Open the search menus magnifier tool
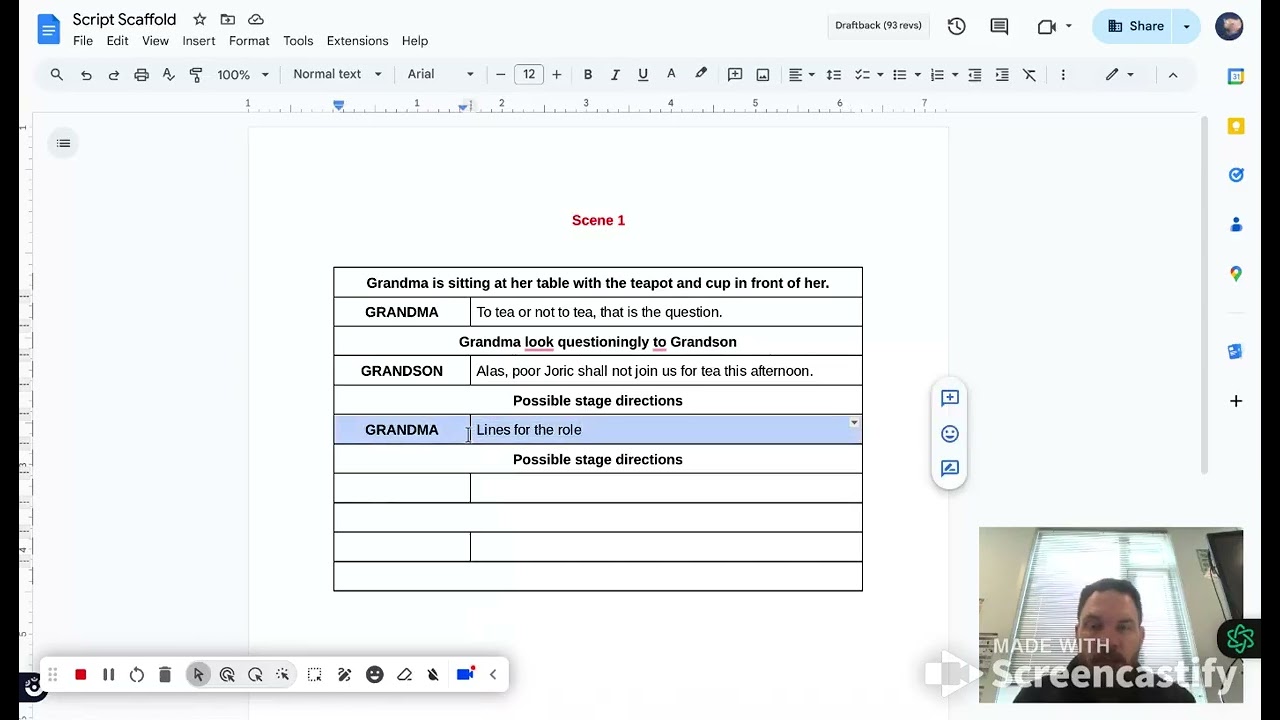The width and height of the screenshot is (1280, 720). (x=57, y=75)
